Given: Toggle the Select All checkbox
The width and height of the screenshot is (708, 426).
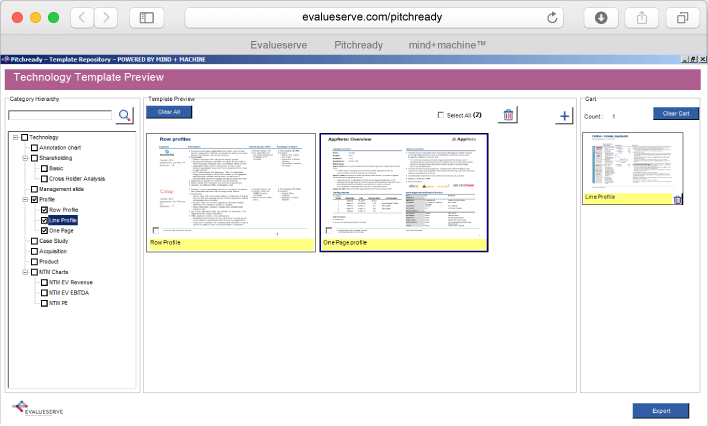Looking at the screenshot, I should pyautogui.click(x=441, y=115).
